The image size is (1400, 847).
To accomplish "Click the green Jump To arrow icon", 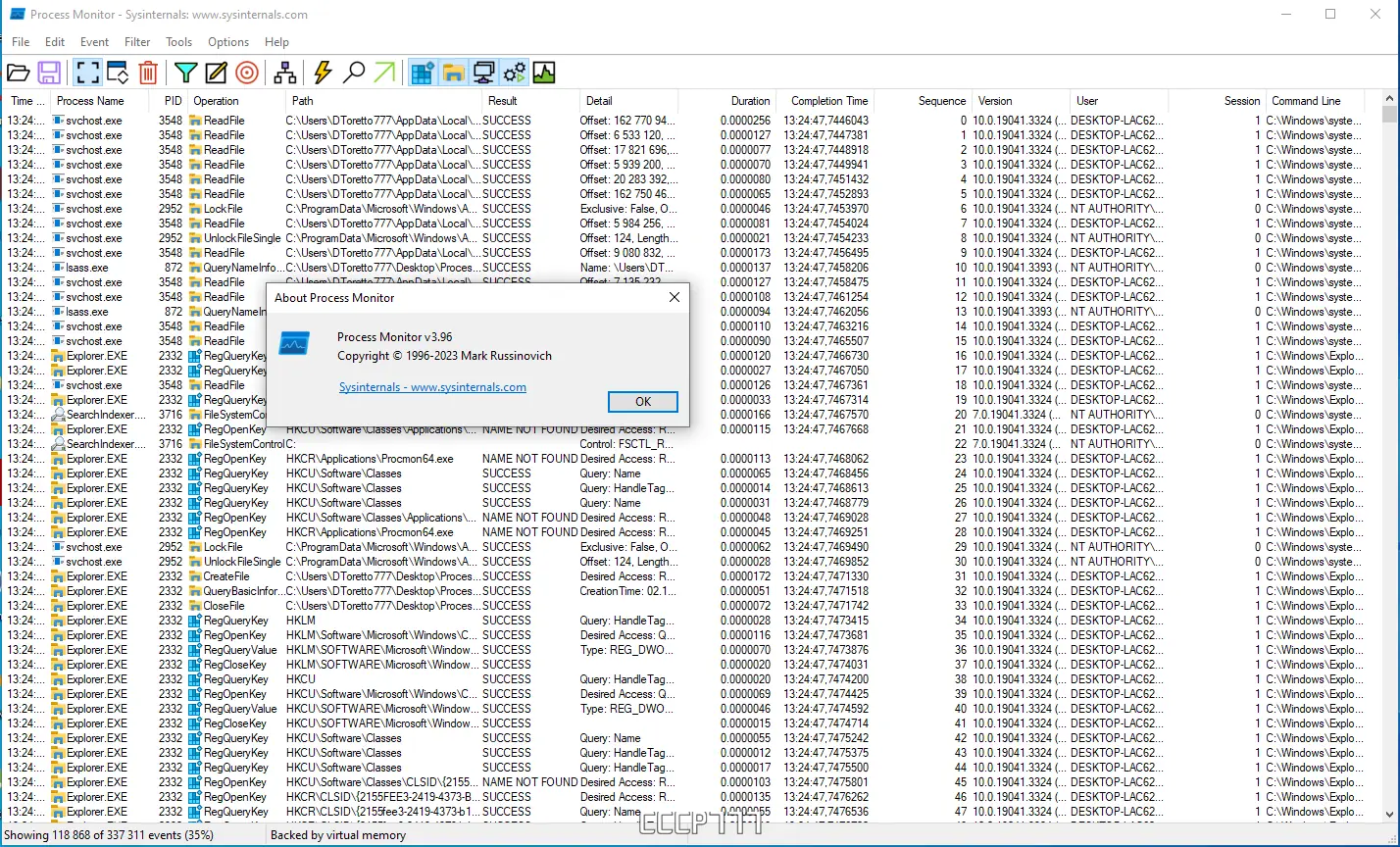I will [x=385, y=73].
